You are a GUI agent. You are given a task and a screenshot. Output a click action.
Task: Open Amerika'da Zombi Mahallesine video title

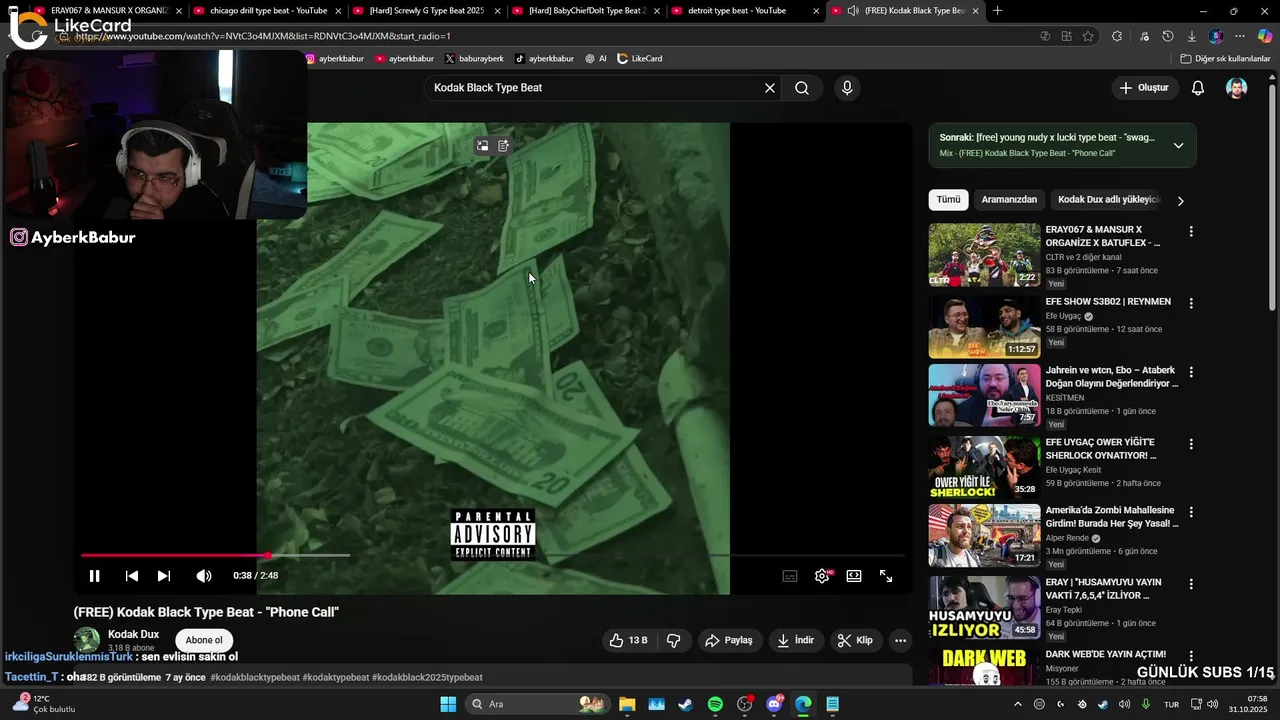1112,517
